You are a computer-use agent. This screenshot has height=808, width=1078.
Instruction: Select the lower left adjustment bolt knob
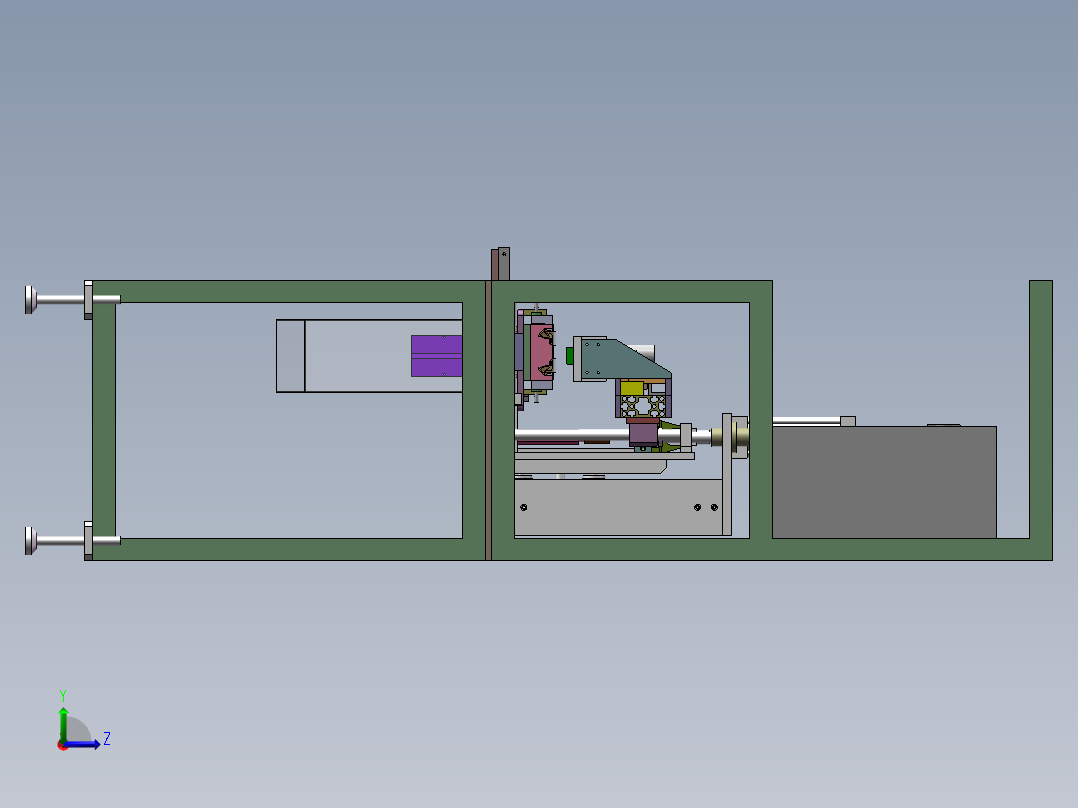[31, 541]
